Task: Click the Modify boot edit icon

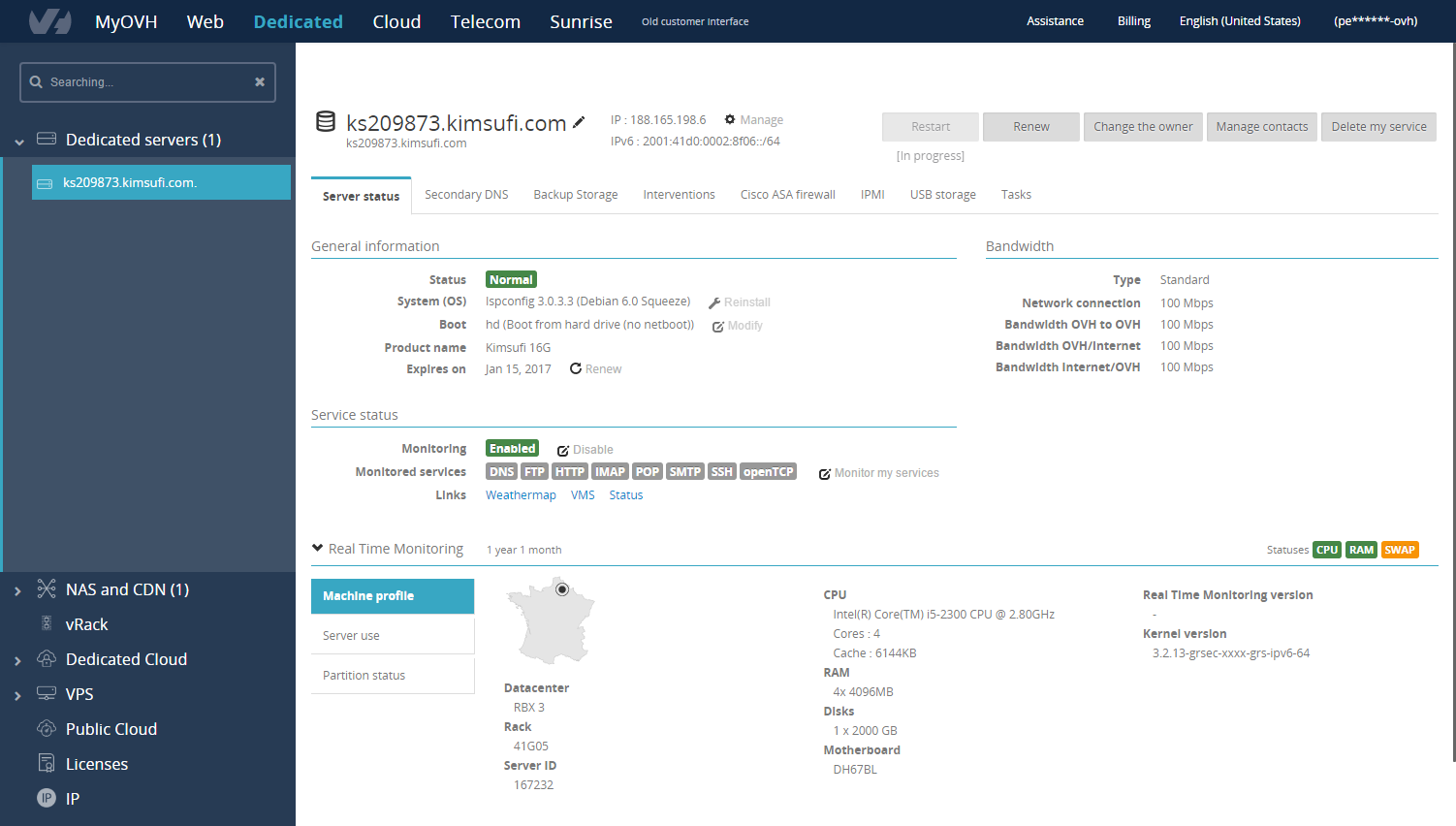Action: point(718,327)
